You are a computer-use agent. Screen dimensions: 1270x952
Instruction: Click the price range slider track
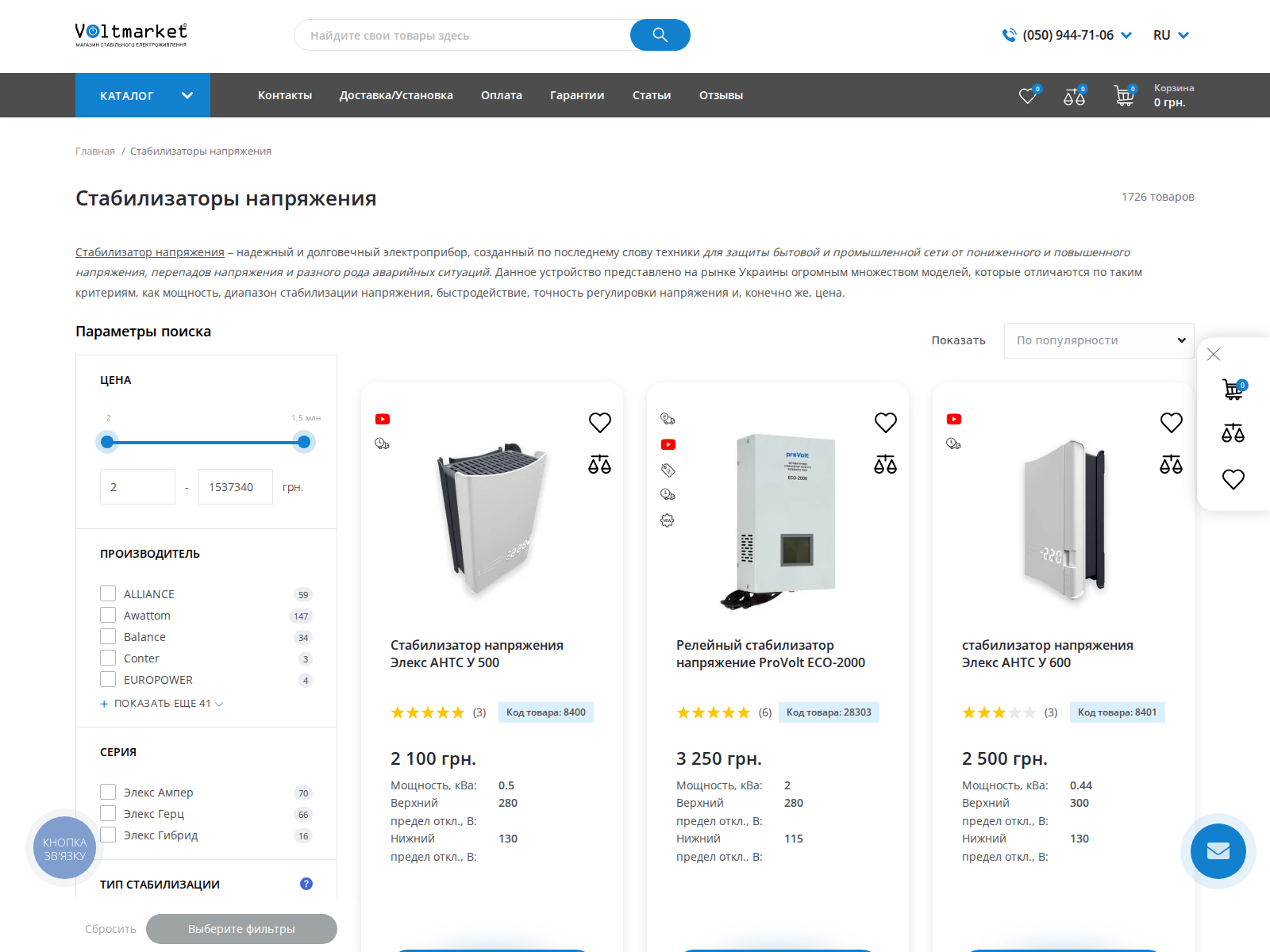(206, 442)
